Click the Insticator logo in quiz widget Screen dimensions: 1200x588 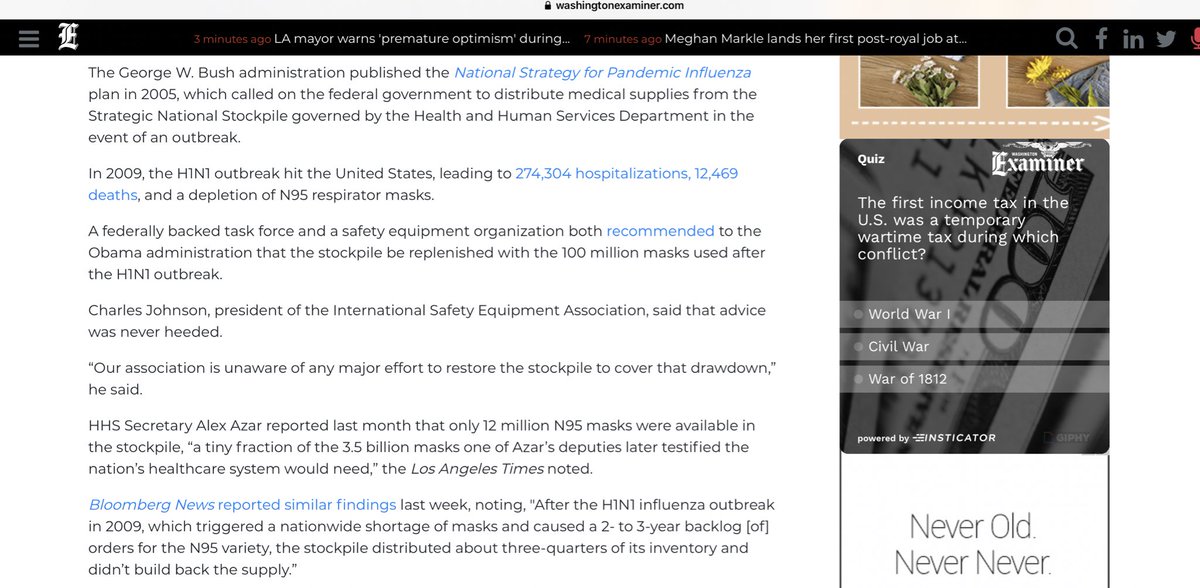click(955, 438)
